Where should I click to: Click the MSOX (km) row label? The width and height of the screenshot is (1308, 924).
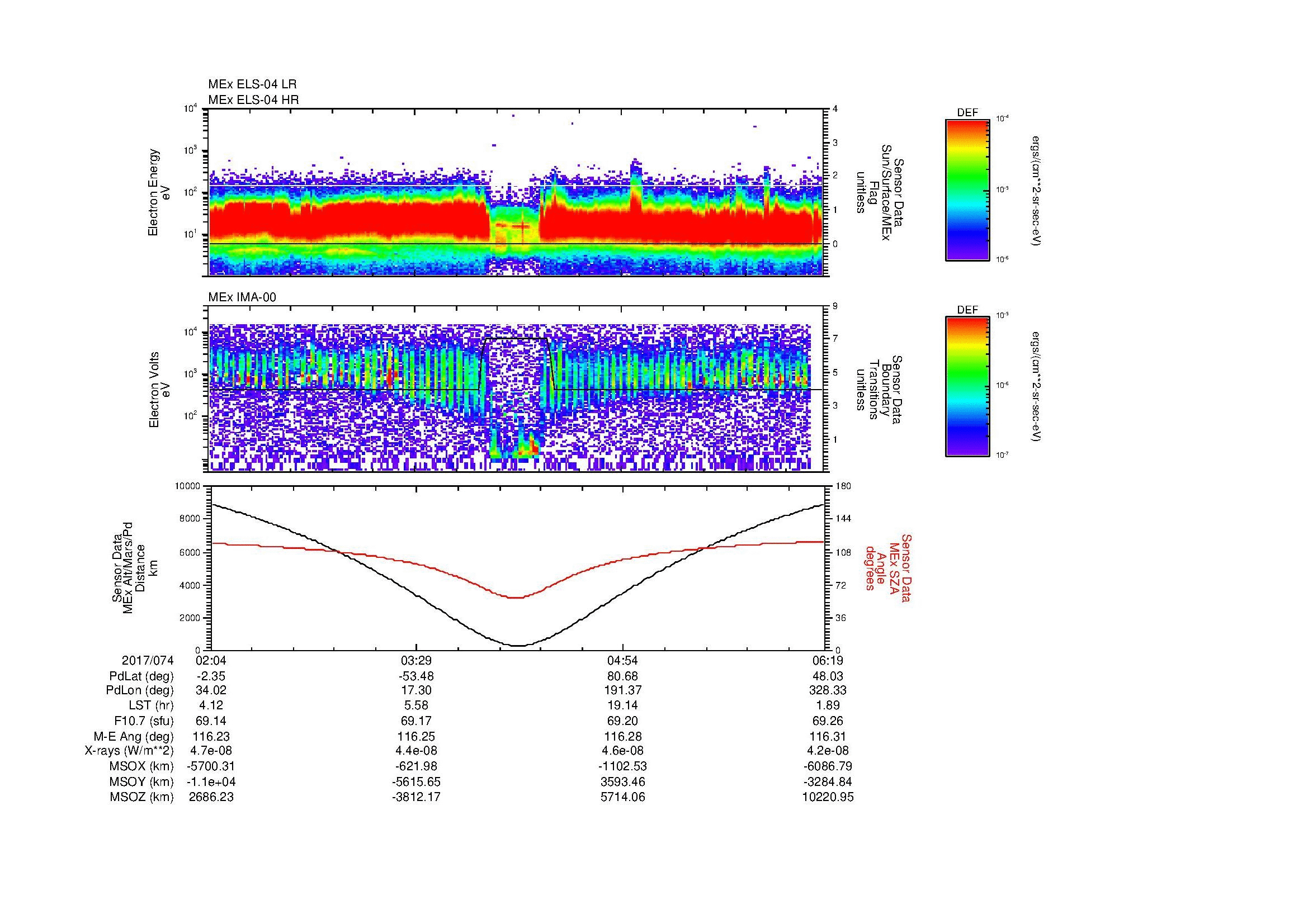141,766
